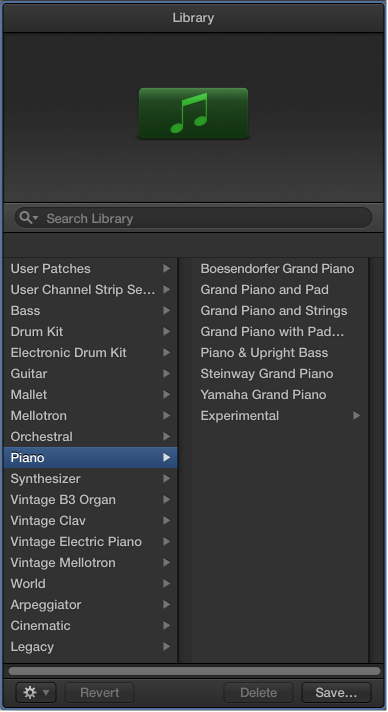Select the Legacy category
Viewport: 388px width, 712px height.
click(x=90, y=646)
